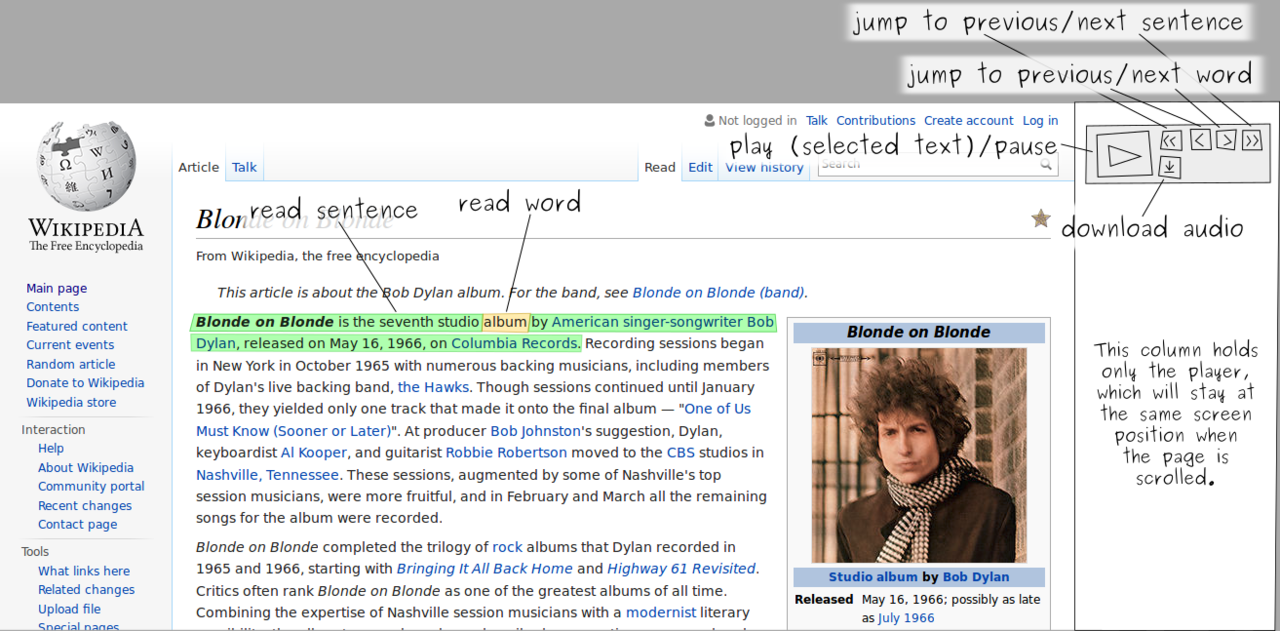Open Featured content link

coord(77,326)
